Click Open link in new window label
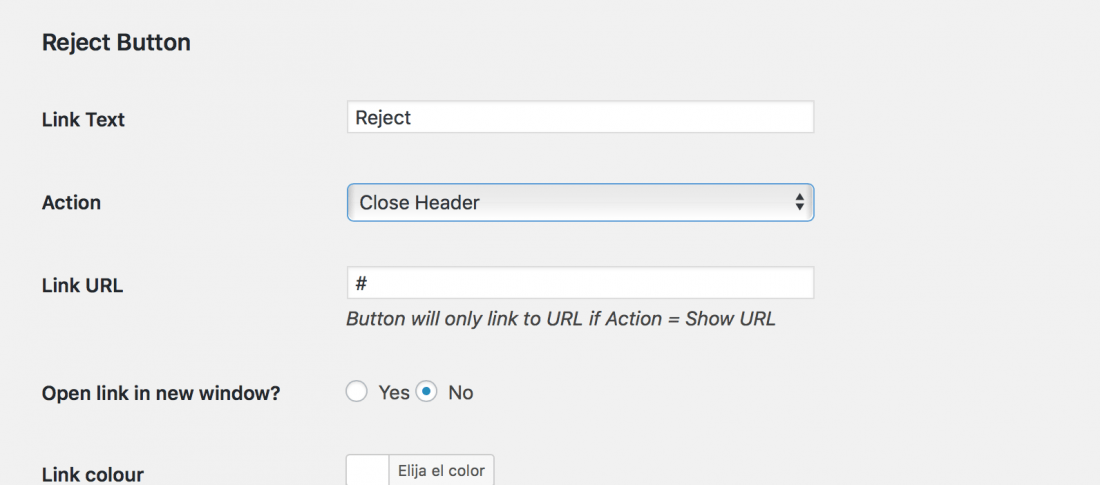Screen dimensions: 1100x485 click(161, 393)
